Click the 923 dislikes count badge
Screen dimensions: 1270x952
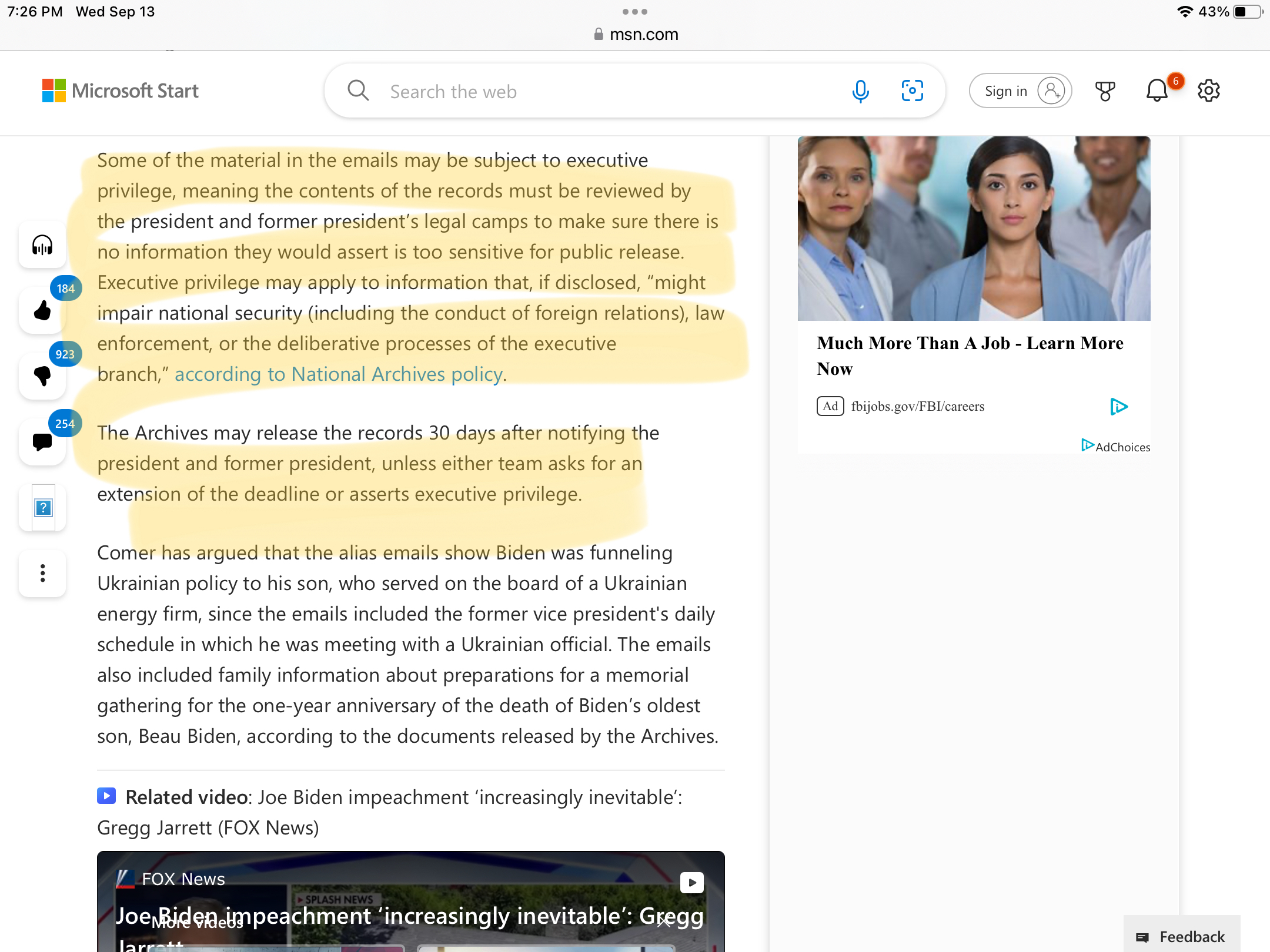click(x=65, y=354)
